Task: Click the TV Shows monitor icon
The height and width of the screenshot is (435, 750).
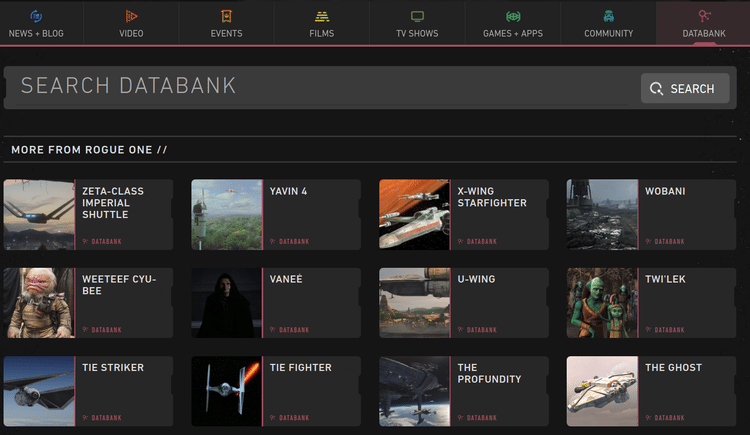Action: (417, 17)
